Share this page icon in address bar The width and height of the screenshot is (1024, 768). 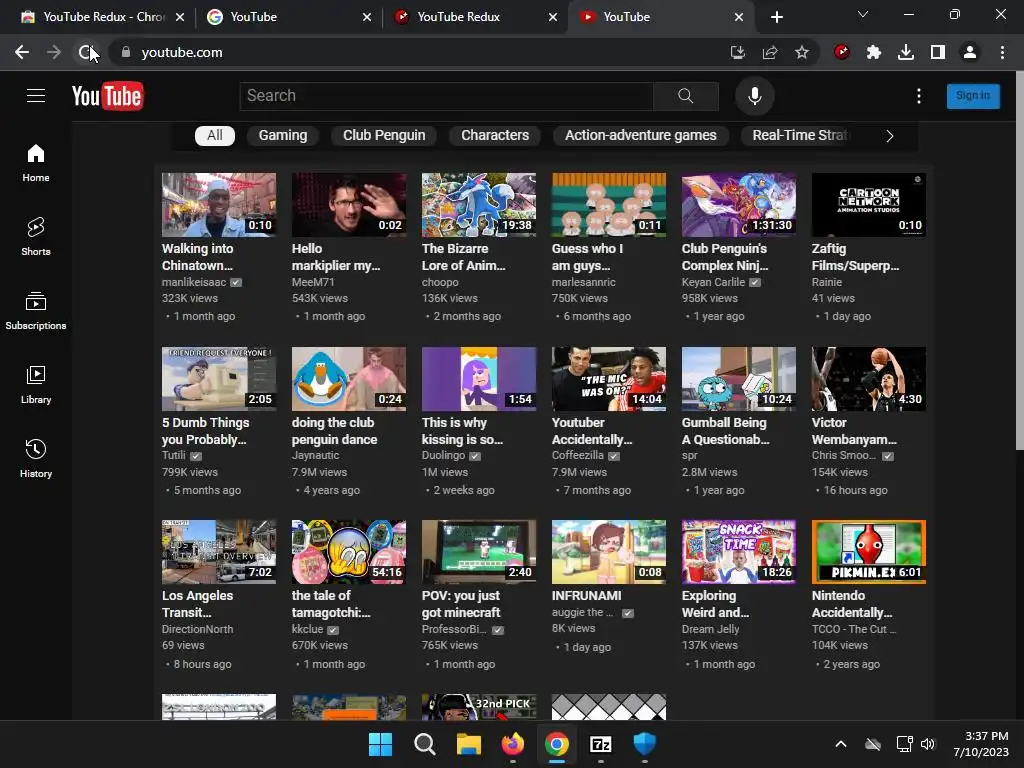(x=770, y=52)
